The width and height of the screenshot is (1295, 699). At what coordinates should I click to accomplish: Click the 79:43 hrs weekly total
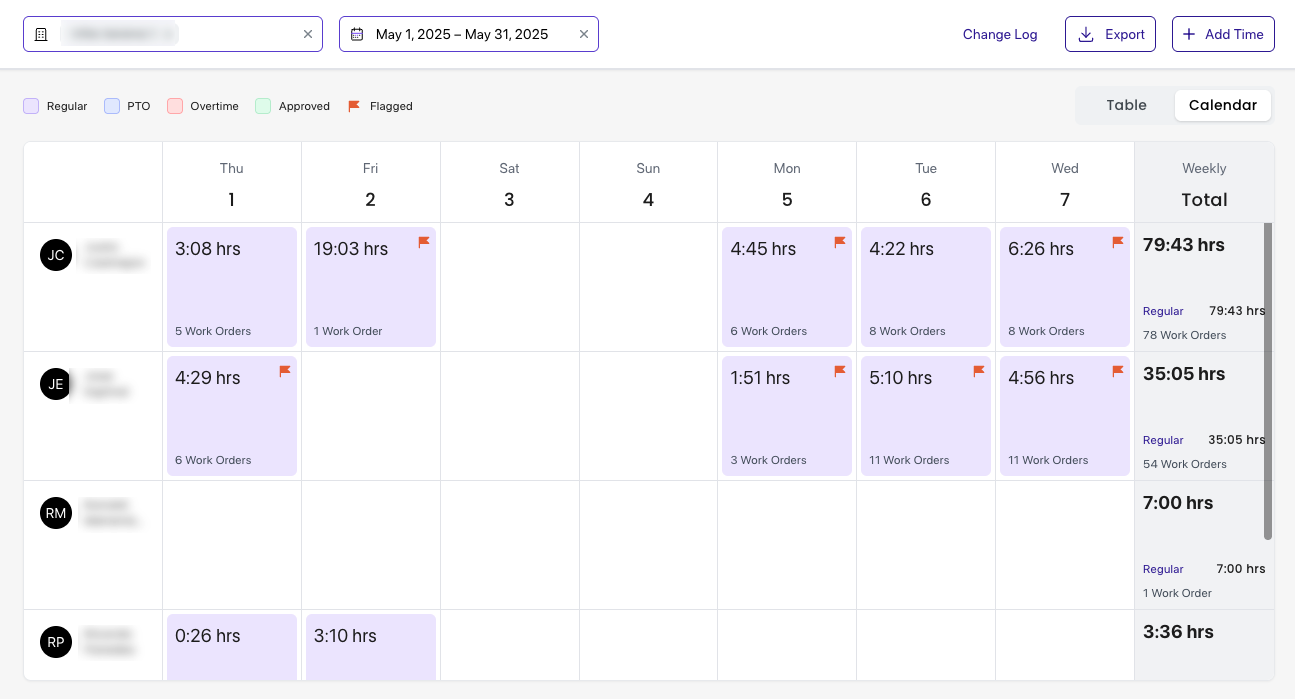tap(1184, 245)
